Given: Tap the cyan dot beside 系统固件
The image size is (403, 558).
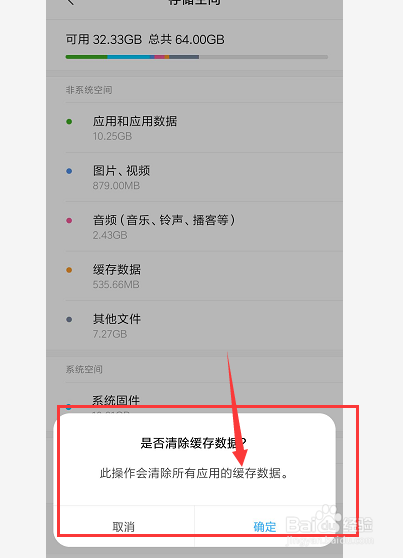Looking at the screenshot, I should tap(69, 406).
